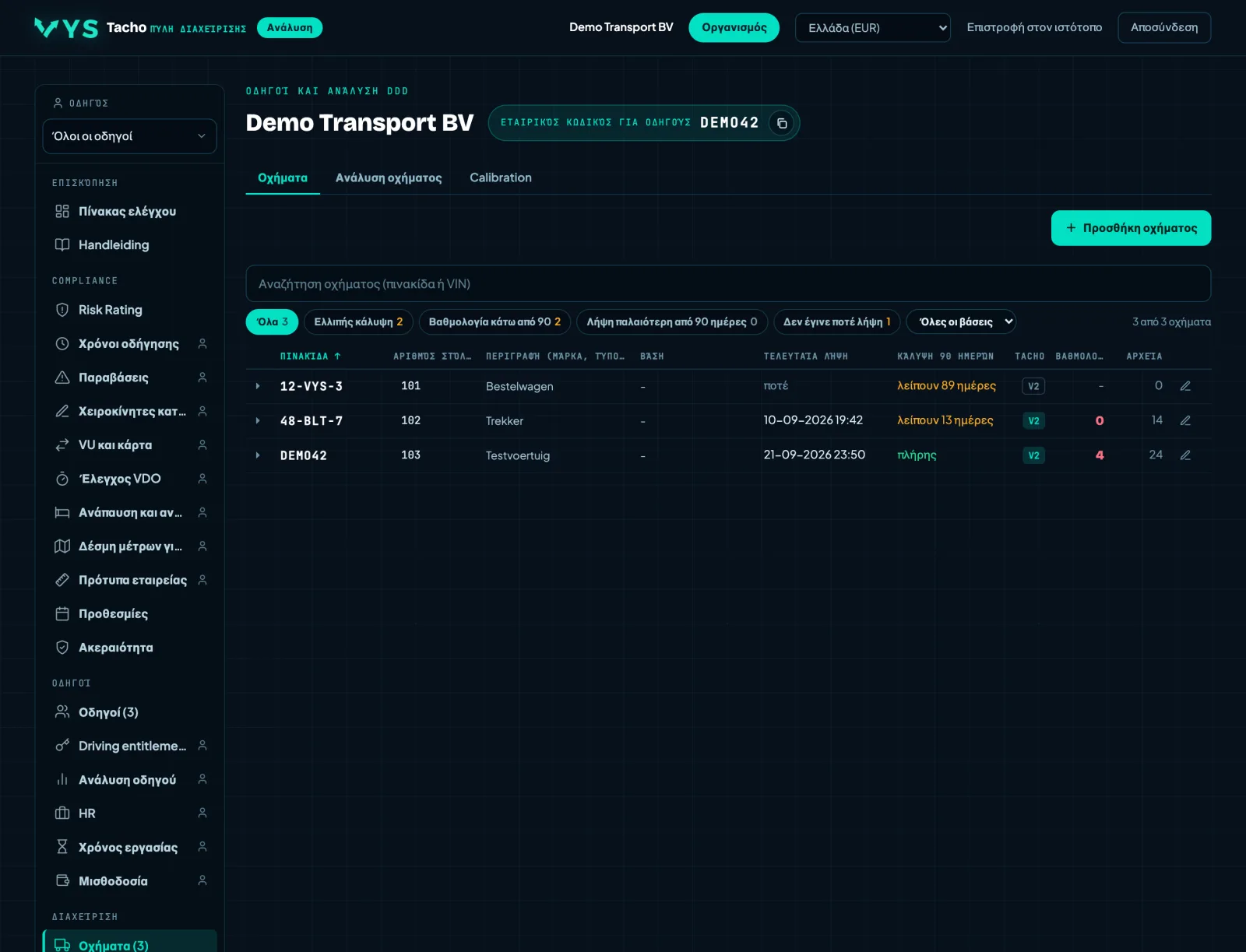Open the 'Όλοι οι οδηγοί' driver dropdown

pos(129,136)
